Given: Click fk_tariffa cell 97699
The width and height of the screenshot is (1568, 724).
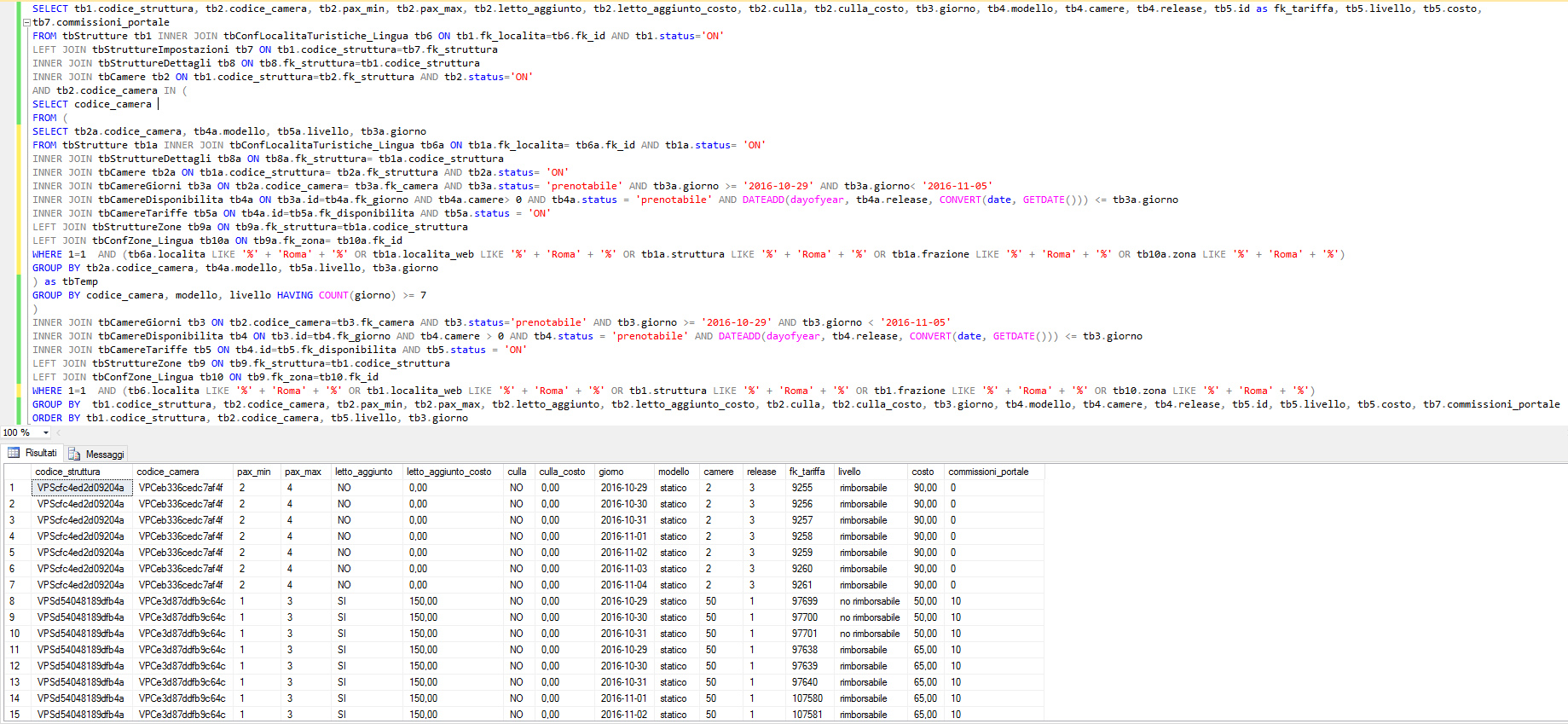Looking at the screenshot, I should (x=810, y=601).
